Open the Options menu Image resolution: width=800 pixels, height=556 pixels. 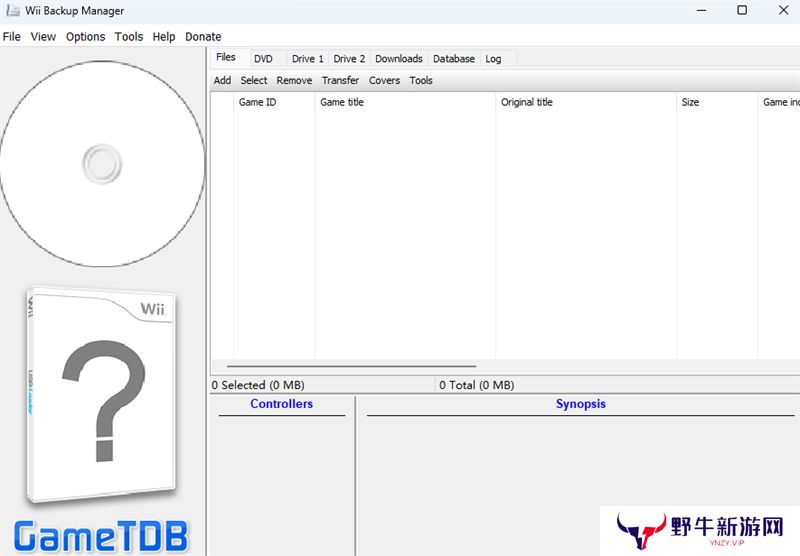tap(85, 37)
